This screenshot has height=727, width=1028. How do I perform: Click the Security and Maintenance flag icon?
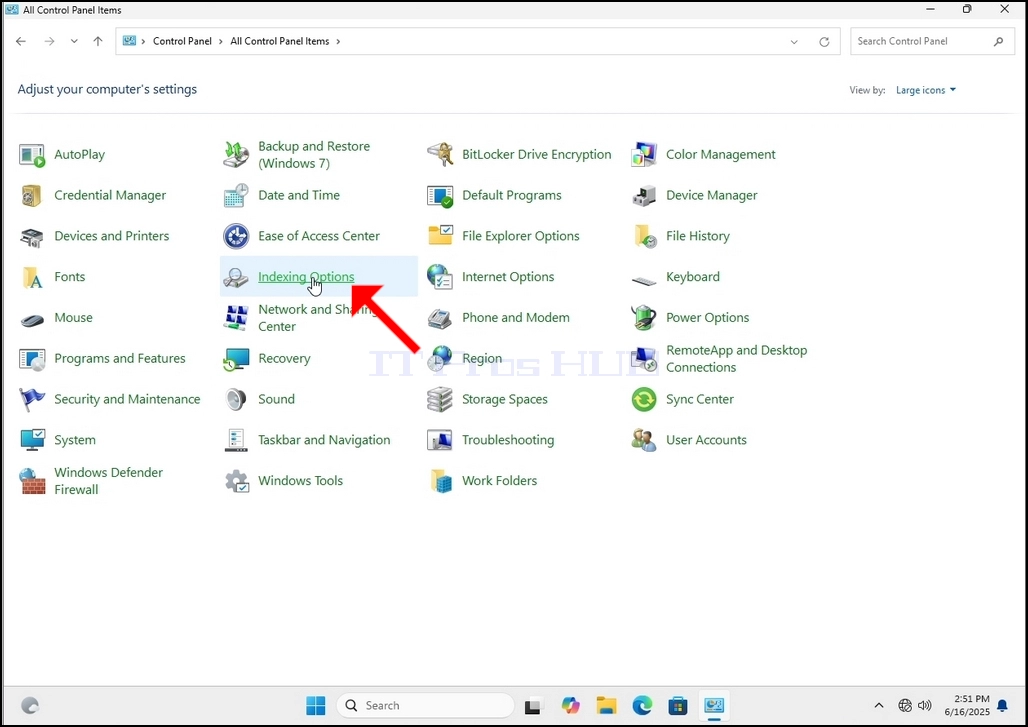point(31,399)
